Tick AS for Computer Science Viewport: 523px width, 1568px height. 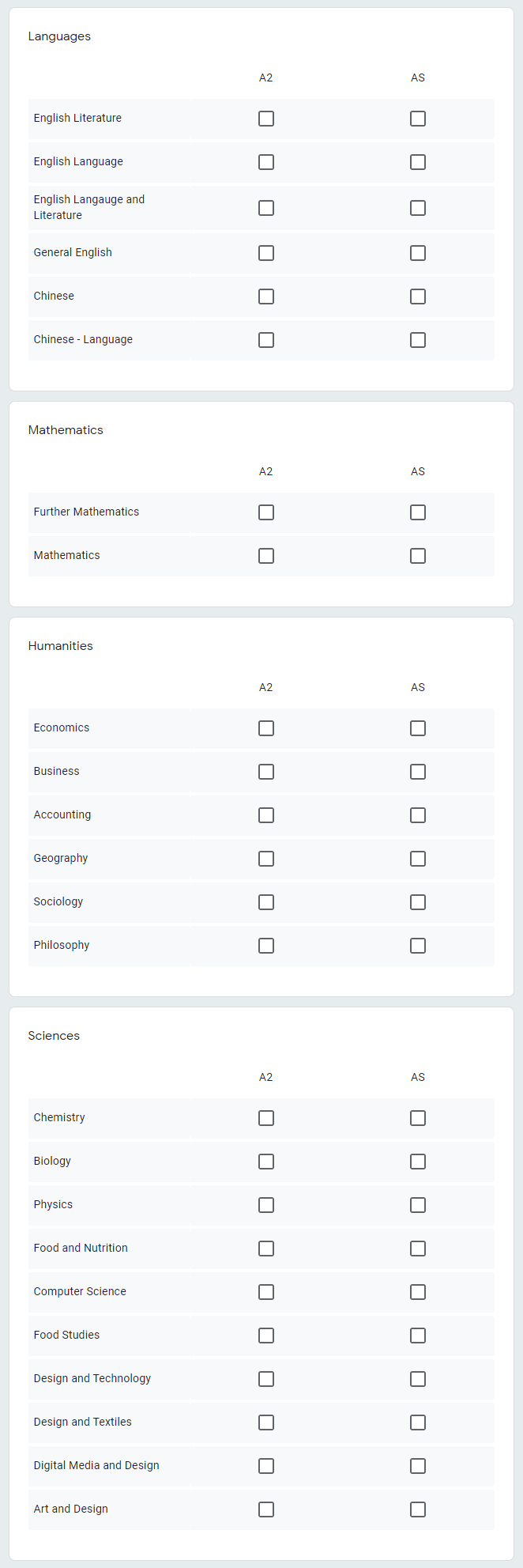tap(418, 1292)
